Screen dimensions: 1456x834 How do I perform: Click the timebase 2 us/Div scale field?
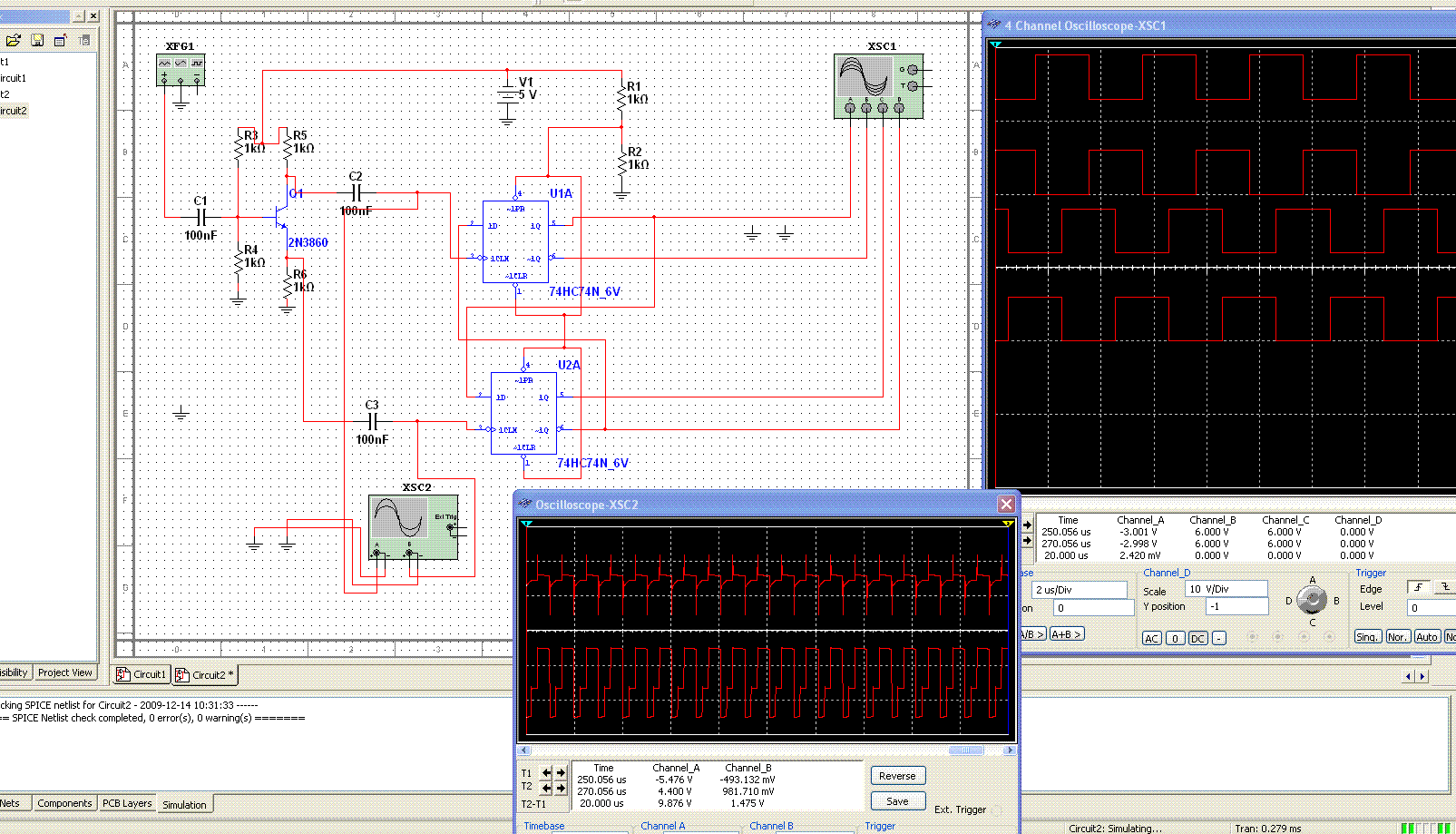(1080, 590)
